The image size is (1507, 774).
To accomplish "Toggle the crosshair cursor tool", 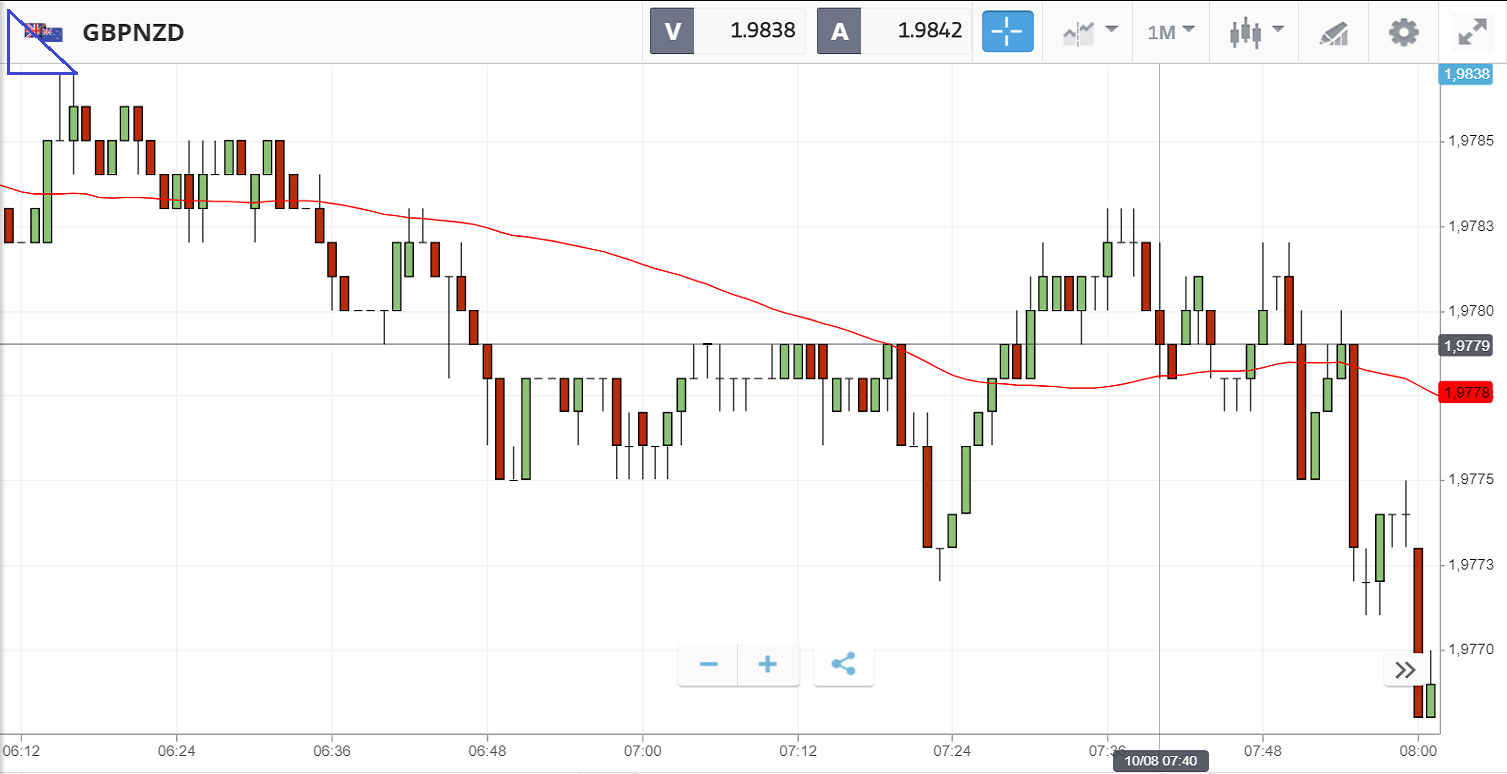I will (1007, 32).
